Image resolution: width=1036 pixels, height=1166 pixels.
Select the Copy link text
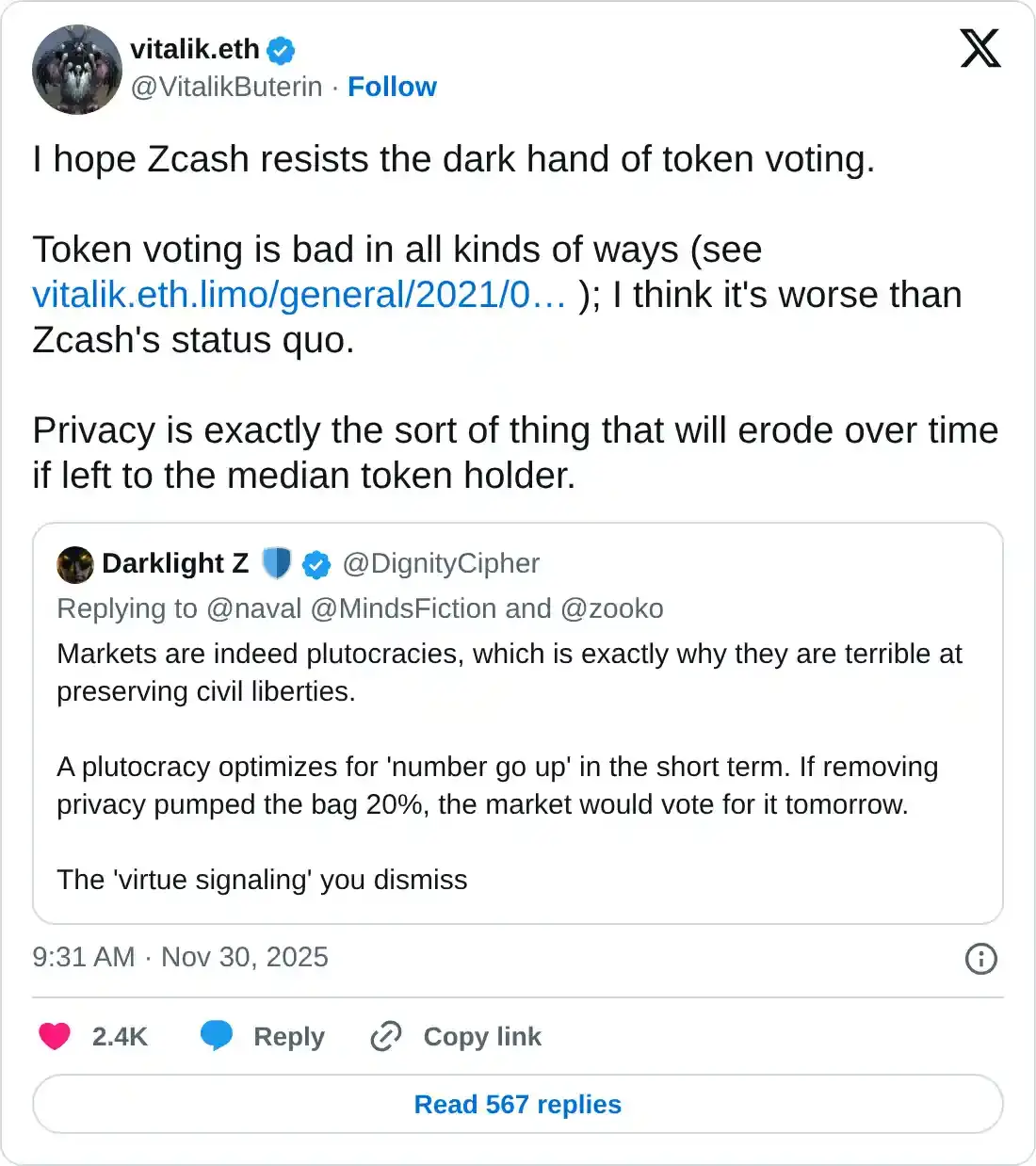coord(482,1036)
